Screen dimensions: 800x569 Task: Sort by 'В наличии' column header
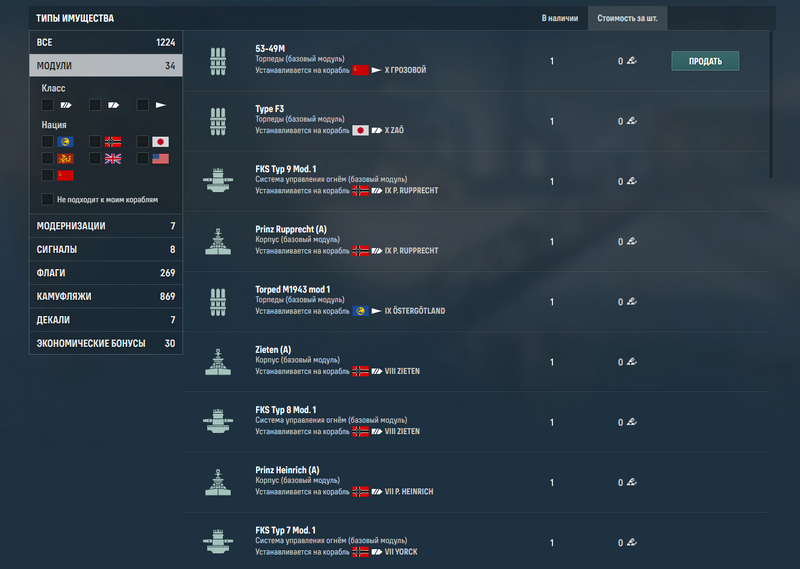(x=560, y=18)
